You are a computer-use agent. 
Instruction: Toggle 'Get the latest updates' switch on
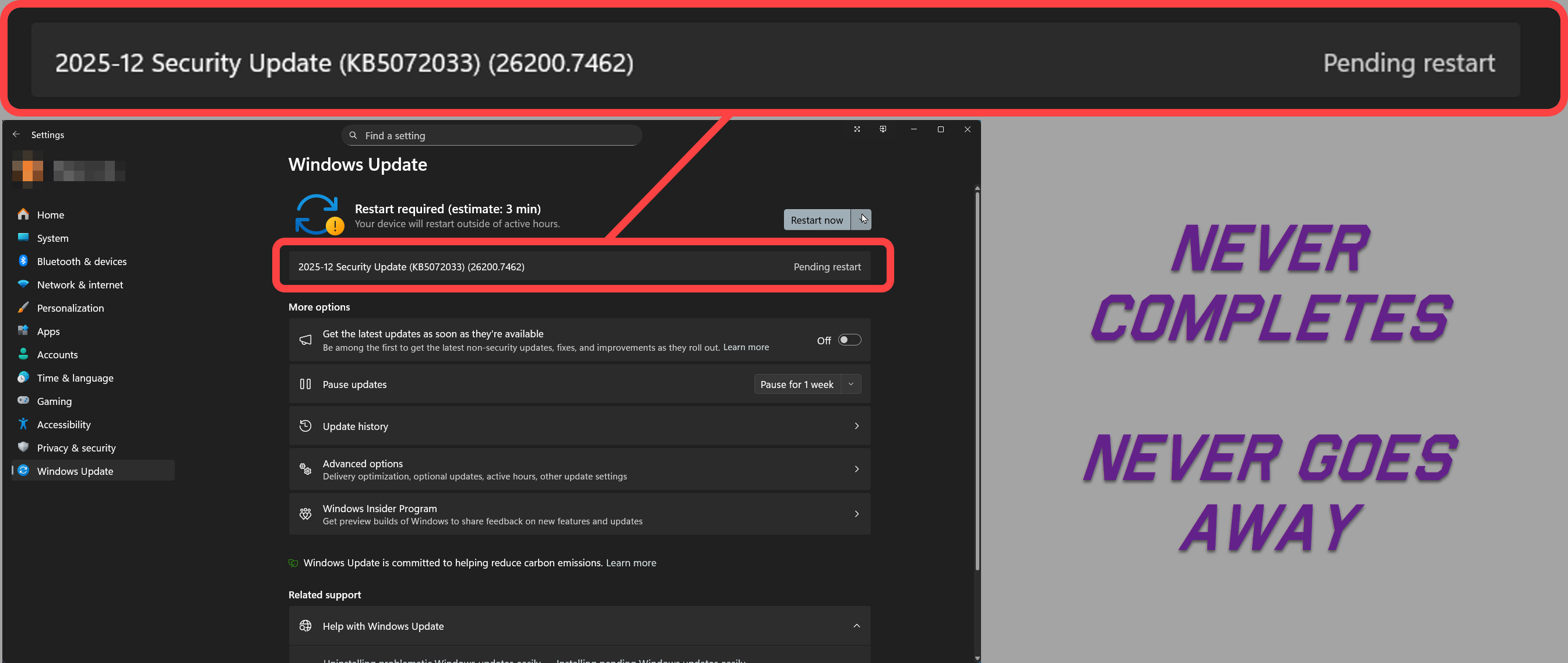[850, 340]
